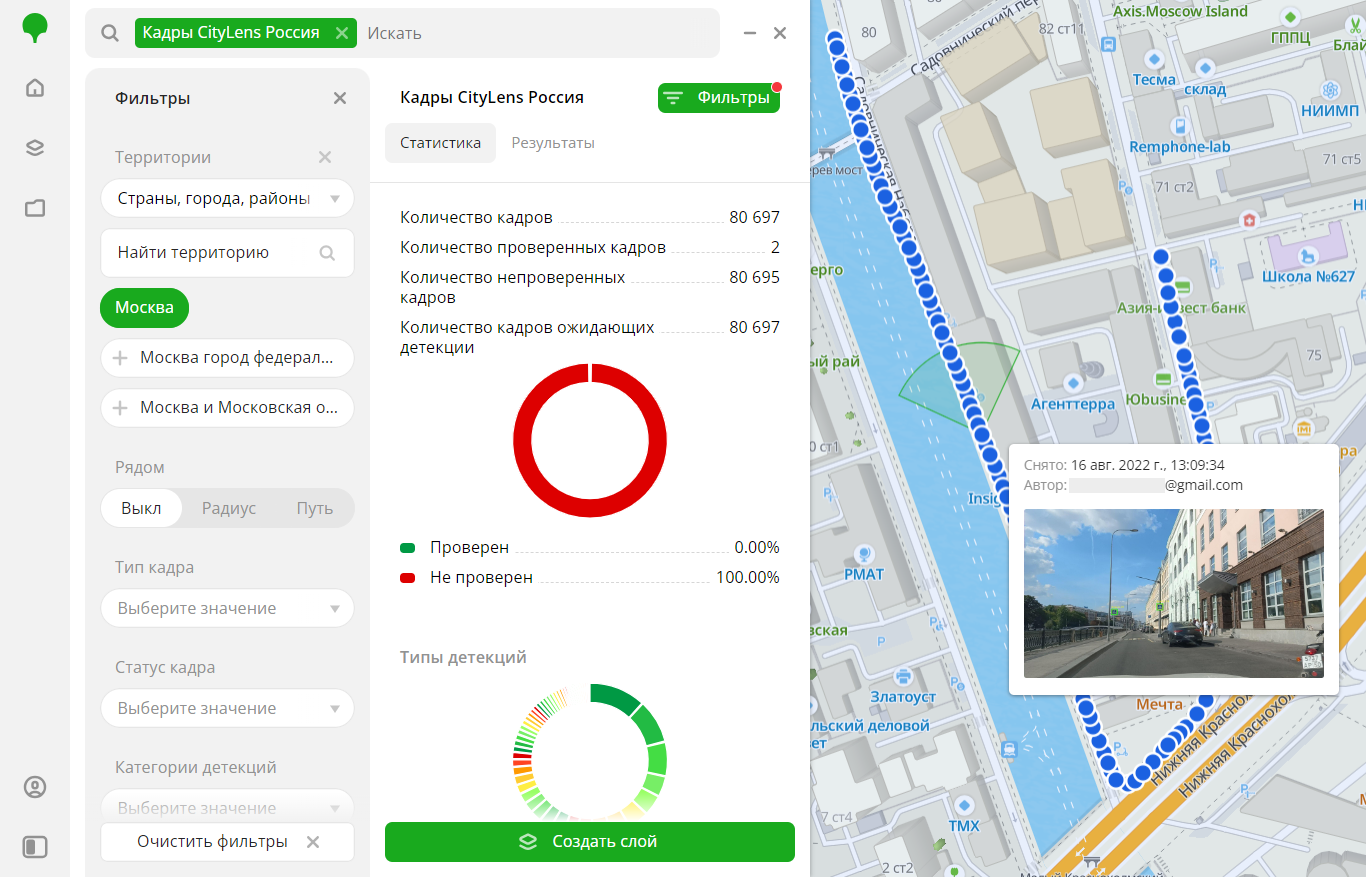Minimize the search panel
Image resolution: width=1366 pixels, height=877 pixels.
(750, 33)
